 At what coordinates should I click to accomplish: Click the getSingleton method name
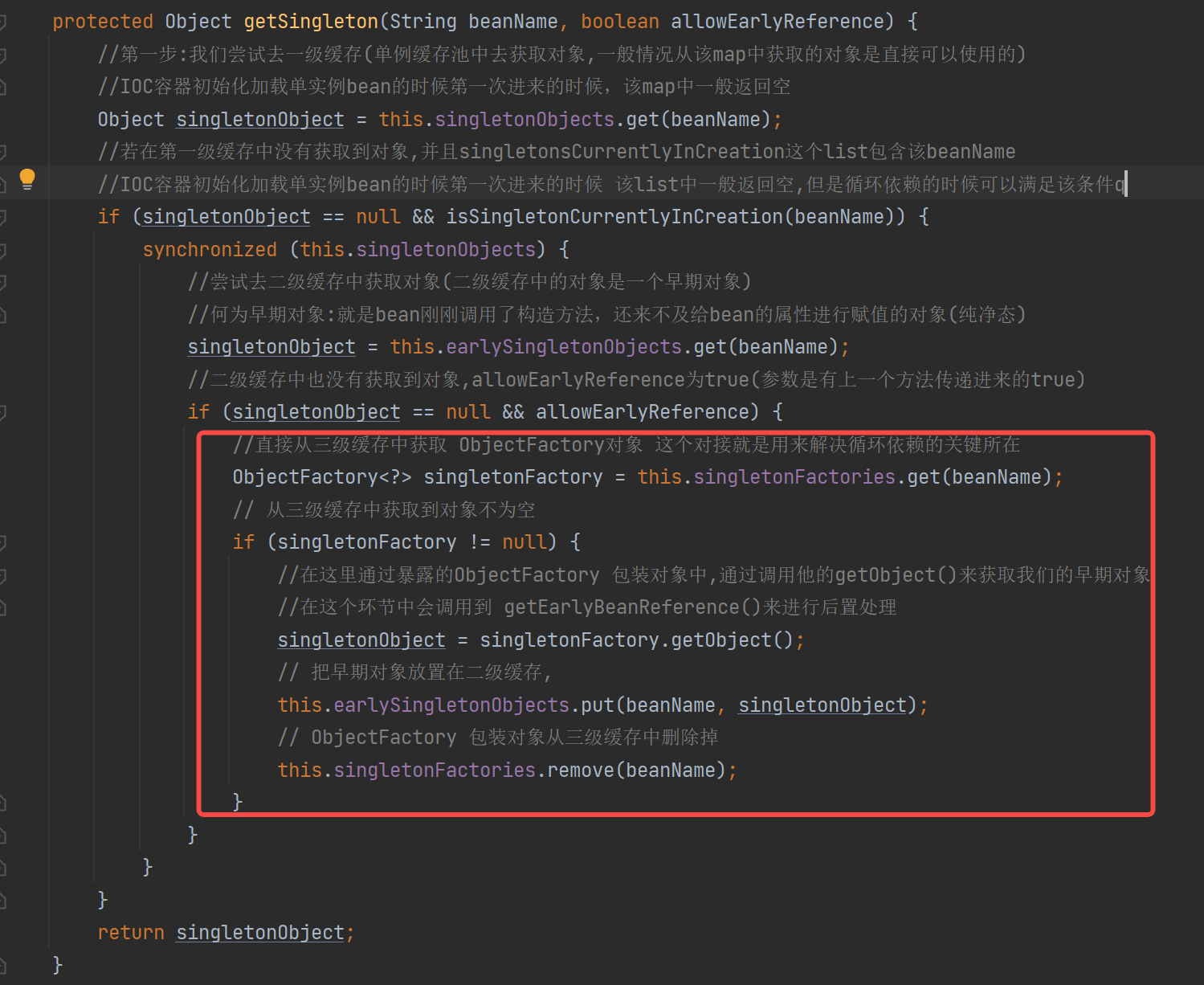(x=311, y=22)
